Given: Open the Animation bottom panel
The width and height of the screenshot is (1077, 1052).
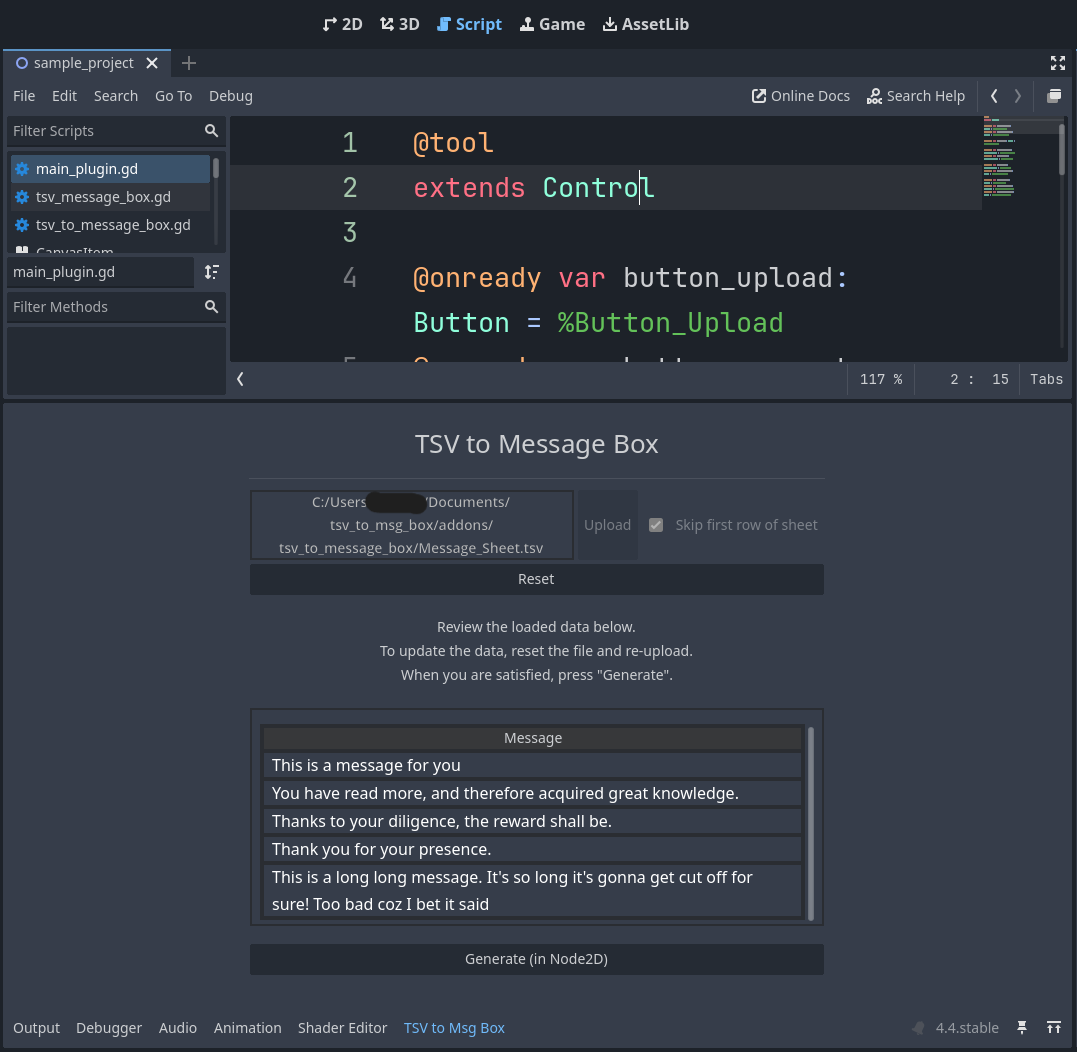Looking at the screenshot, I should point(248,1028).
